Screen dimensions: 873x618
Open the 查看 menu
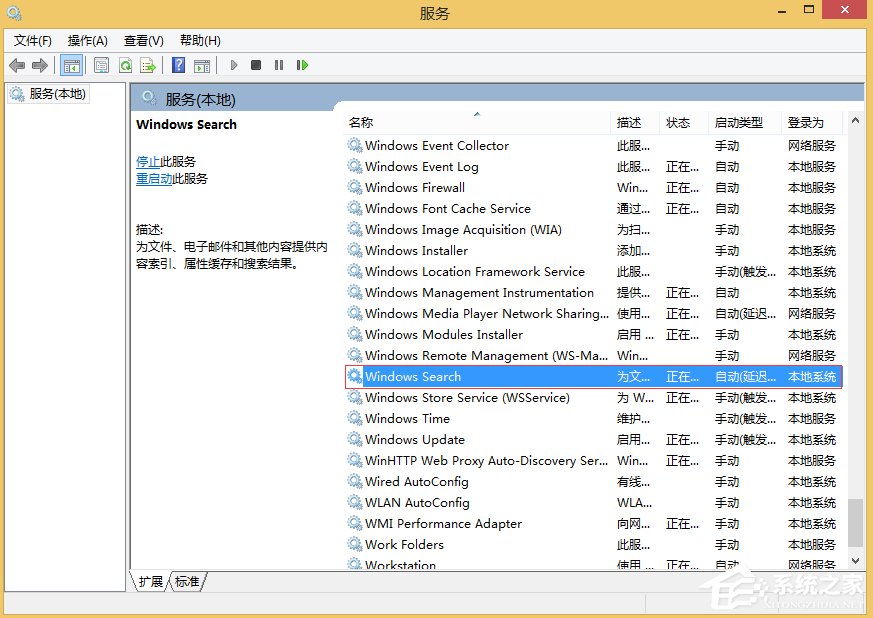pyautogui.click(x=143, y=40)
